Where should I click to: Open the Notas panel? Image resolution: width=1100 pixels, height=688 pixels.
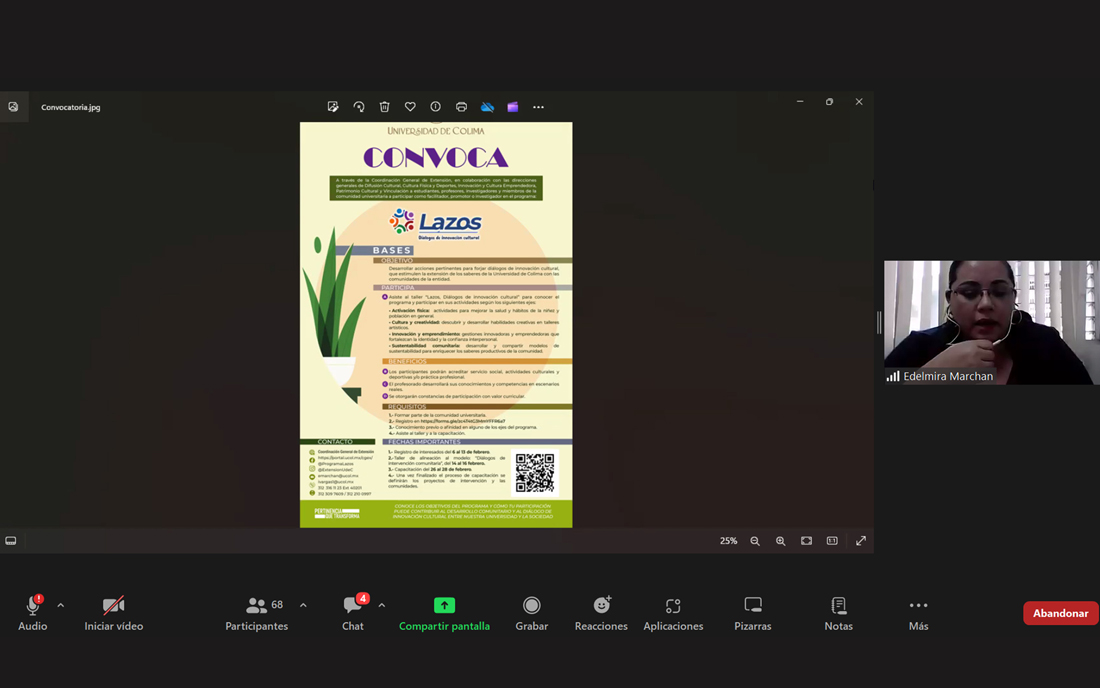[x=838, y=612]
